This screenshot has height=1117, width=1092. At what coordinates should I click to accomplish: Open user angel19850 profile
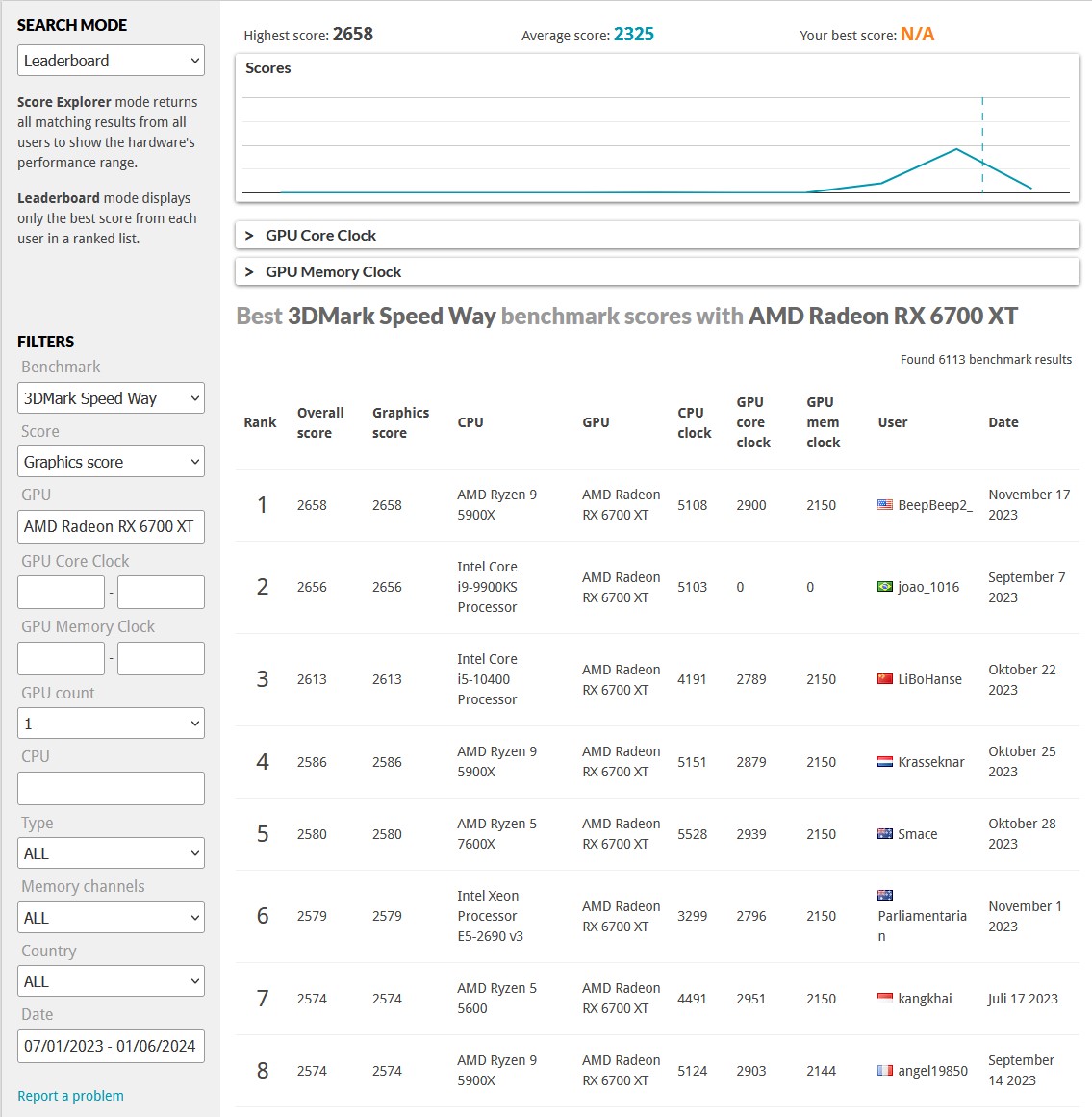(x=932, y=1071)
